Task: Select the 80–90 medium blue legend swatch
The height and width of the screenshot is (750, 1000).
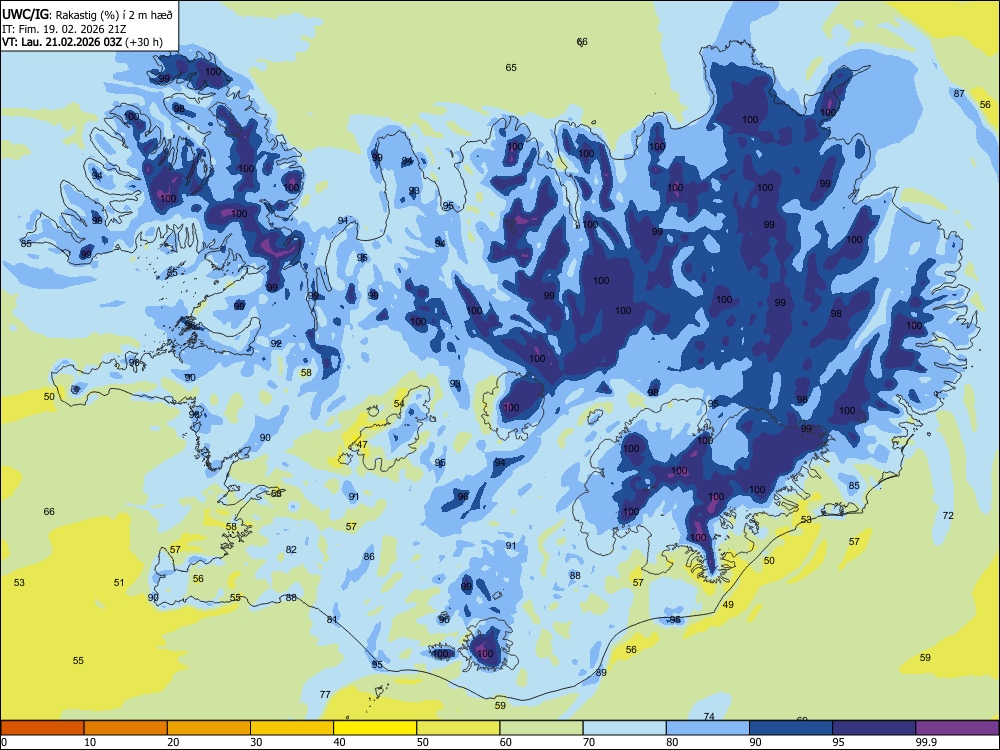Action: (708, 728)
